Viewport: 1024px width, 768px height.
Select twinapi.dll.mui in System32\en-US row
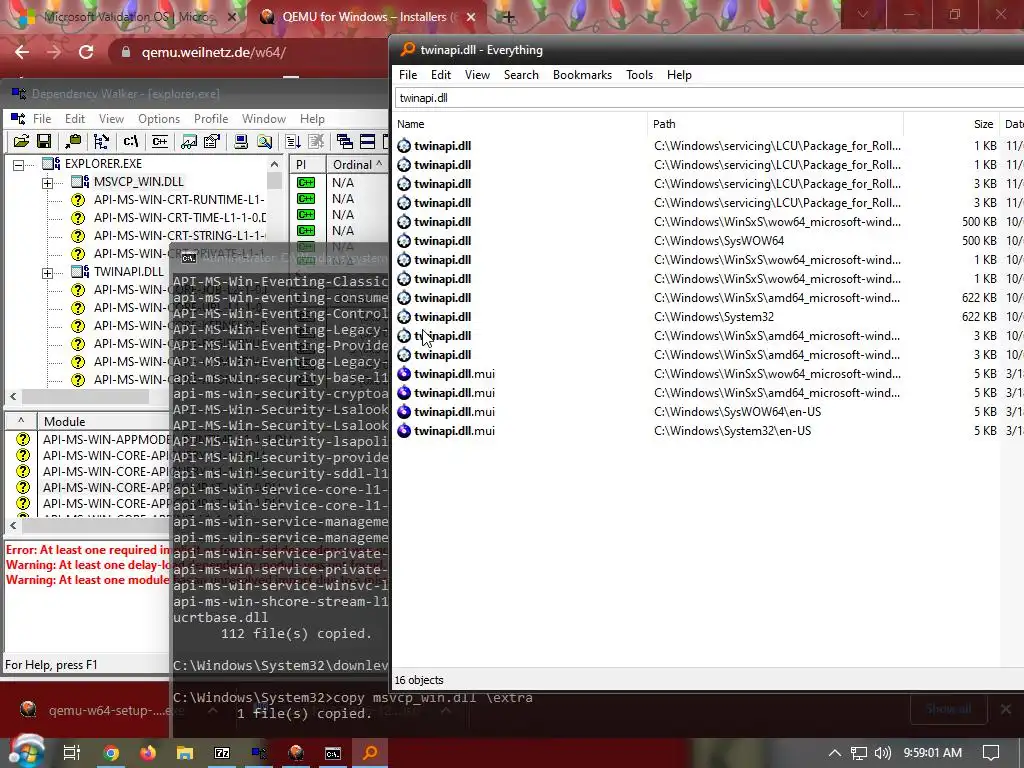(x=709, y=431)
